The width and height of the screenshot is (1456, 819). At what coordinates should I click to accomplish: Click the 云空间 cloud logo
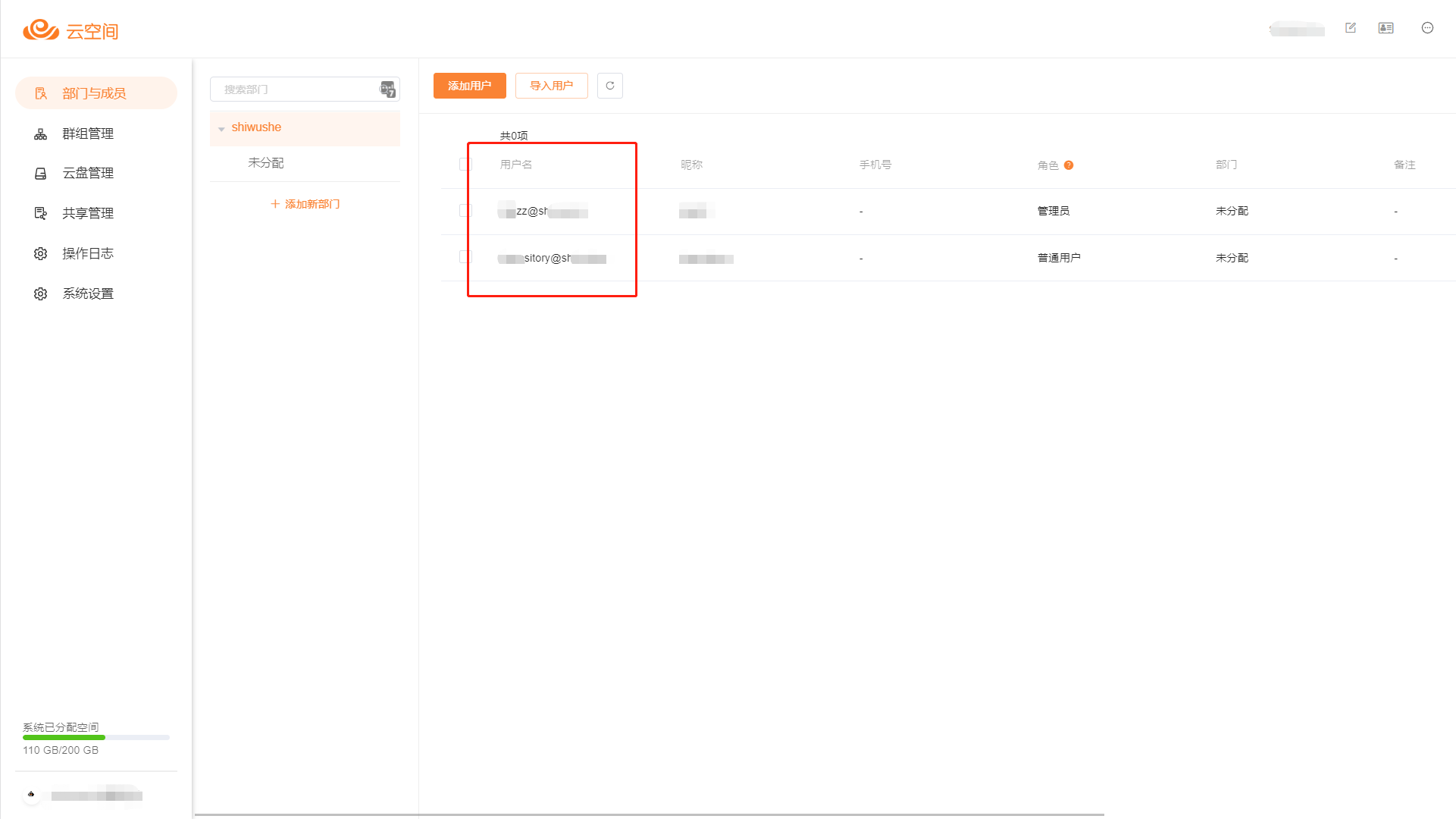pyautogui.click(x=70, y=30)
